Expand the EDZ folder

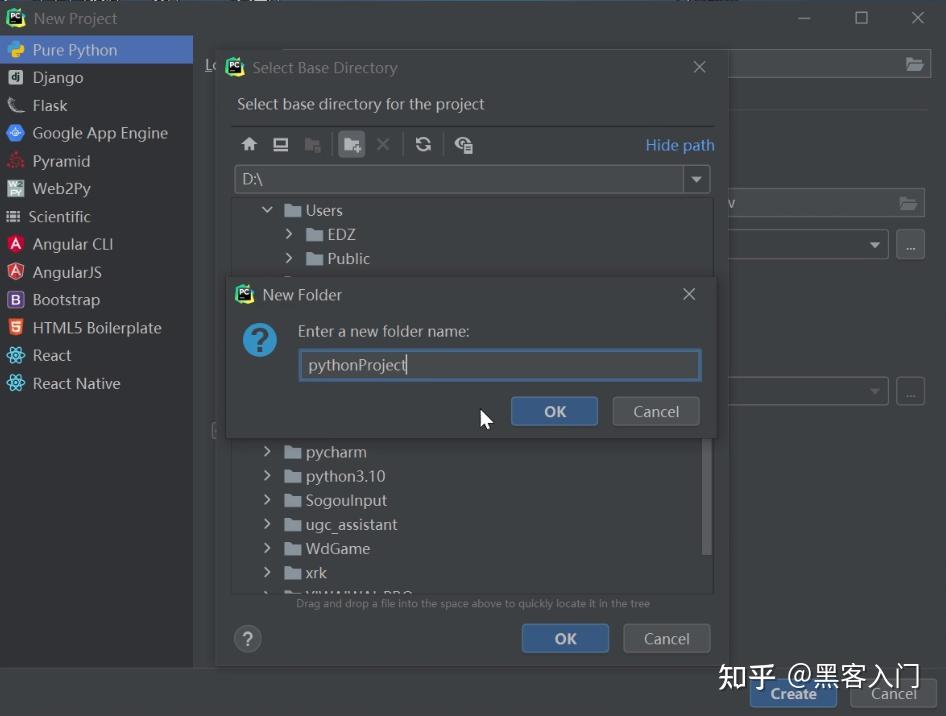(x=290, y=234)
